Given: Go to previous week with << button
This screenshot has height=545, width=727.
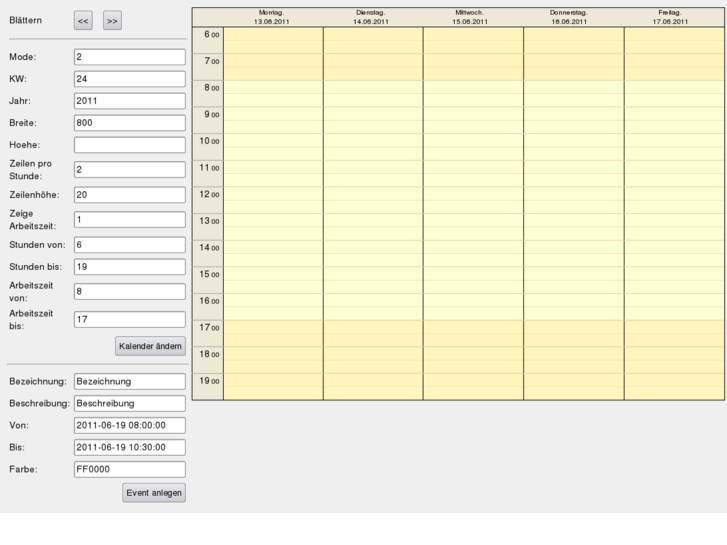Looking at the screenshot, I should click(83, 21).
